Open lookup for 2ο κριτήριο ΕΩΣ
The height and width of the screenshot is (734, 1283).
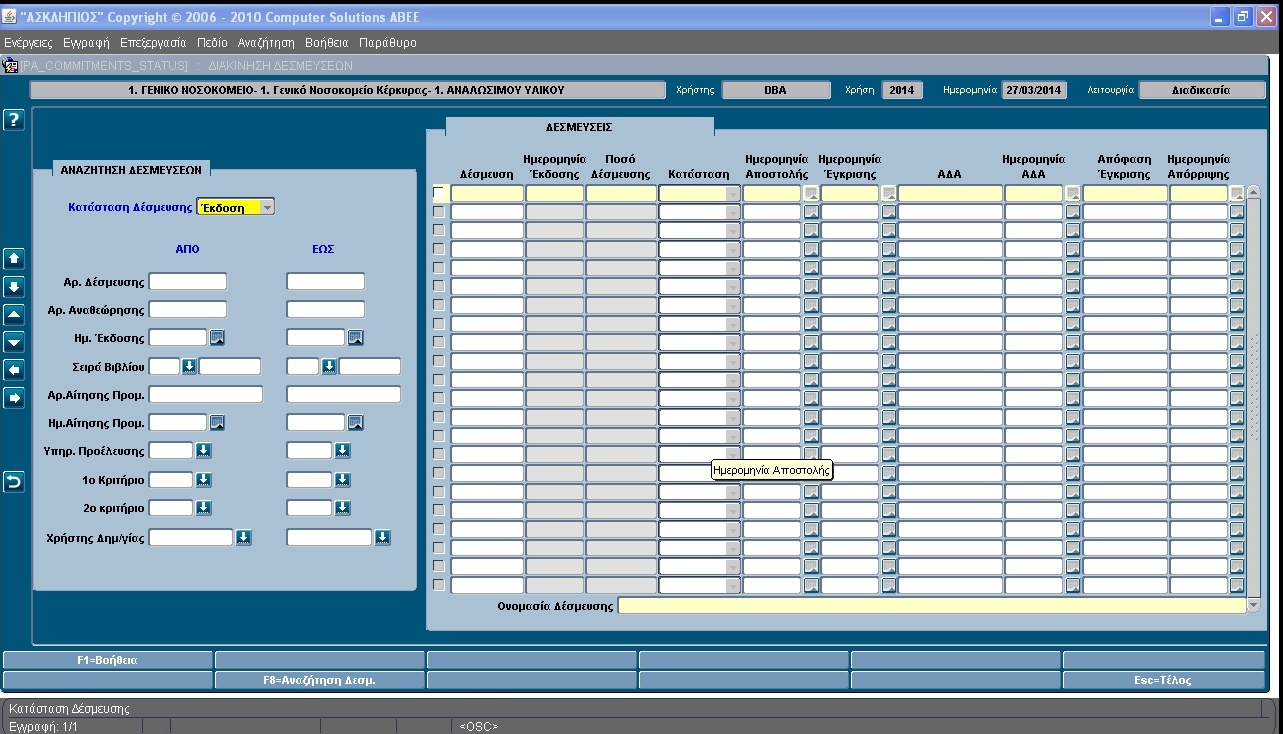coord(342,507)
